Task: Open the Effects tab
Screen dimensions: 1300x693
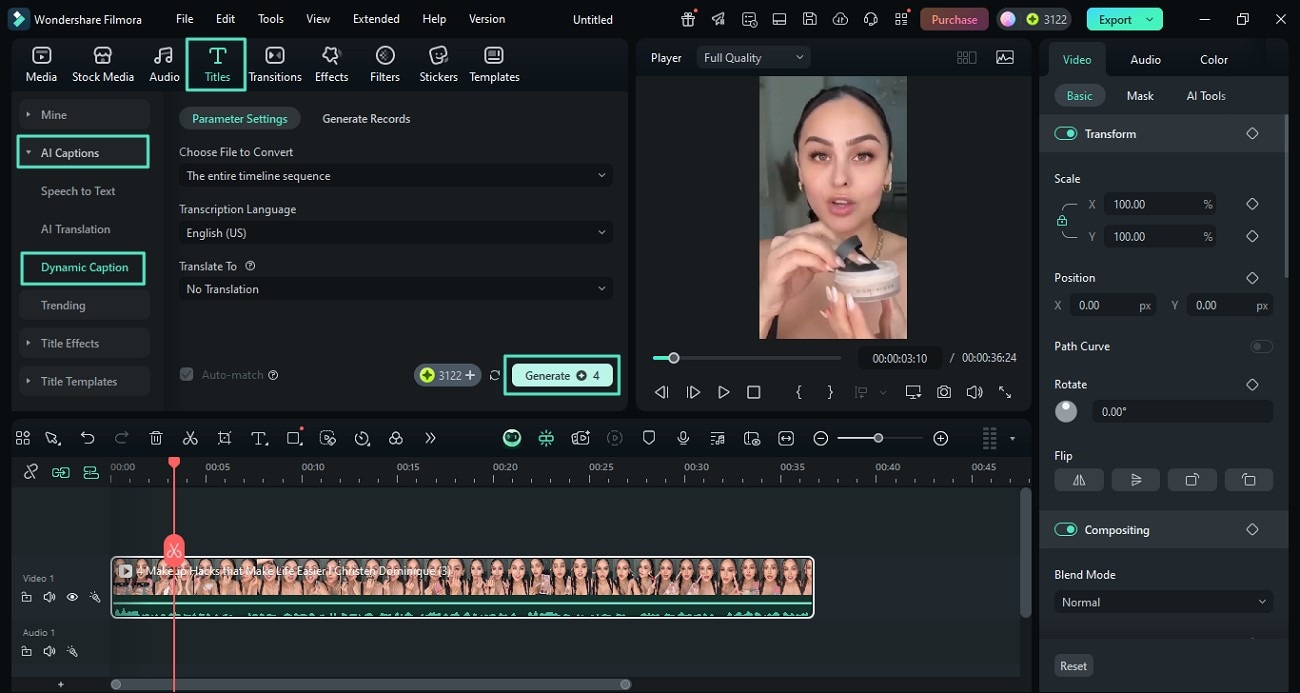Action: [331, 65]
